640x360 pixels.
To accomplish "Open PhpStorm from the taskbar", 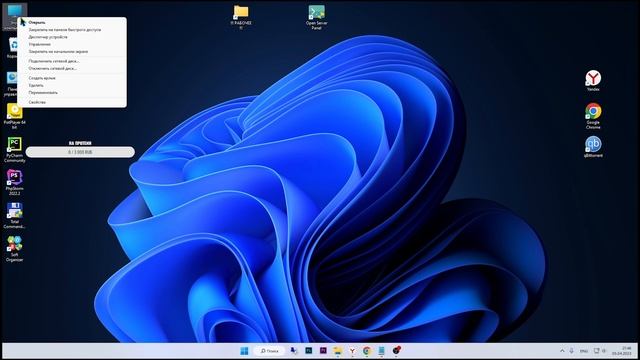I will (x=323, y=351).
